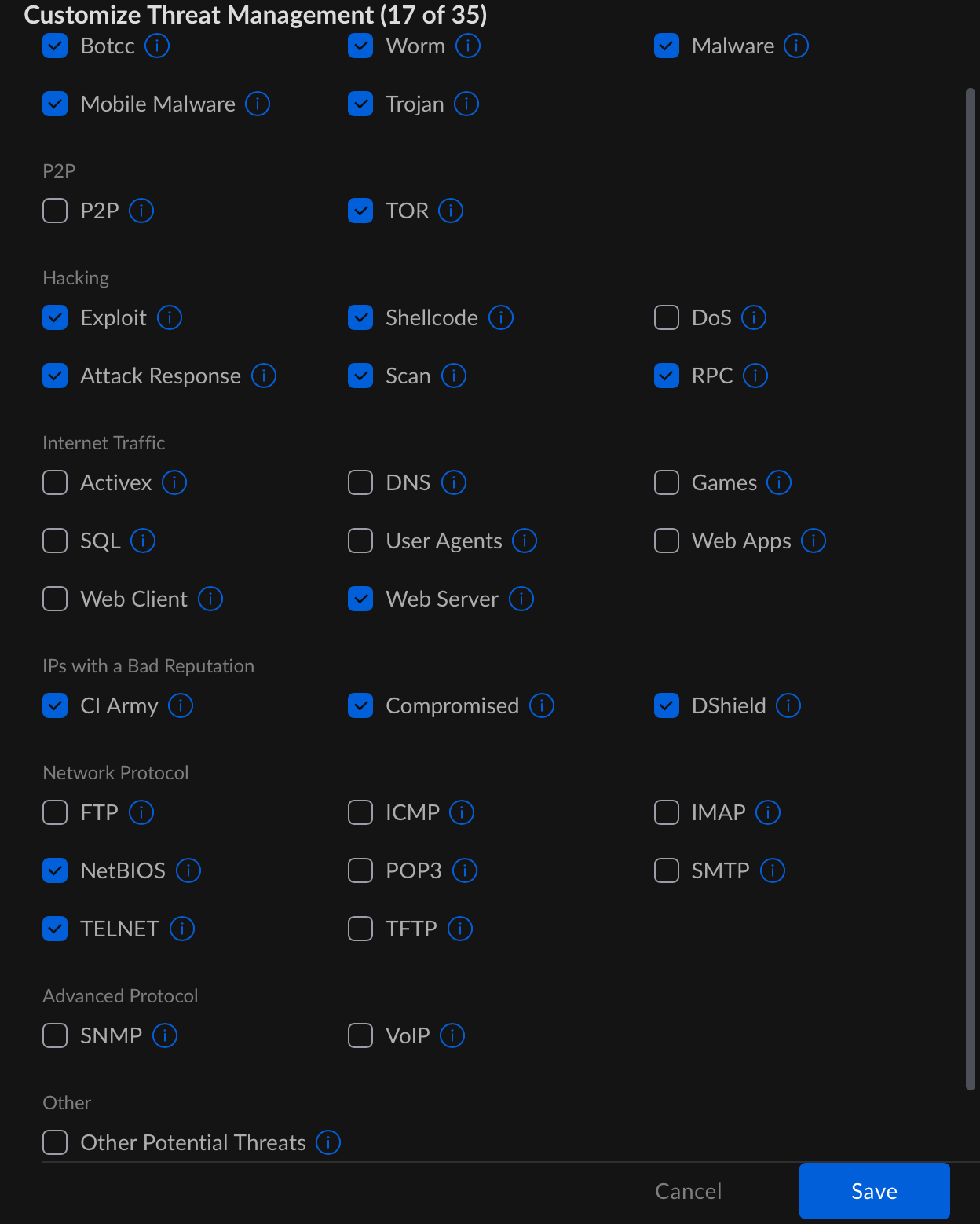The image size is (980, 1224).
Task: Enable the P2P checkbox
Action: 55,211
